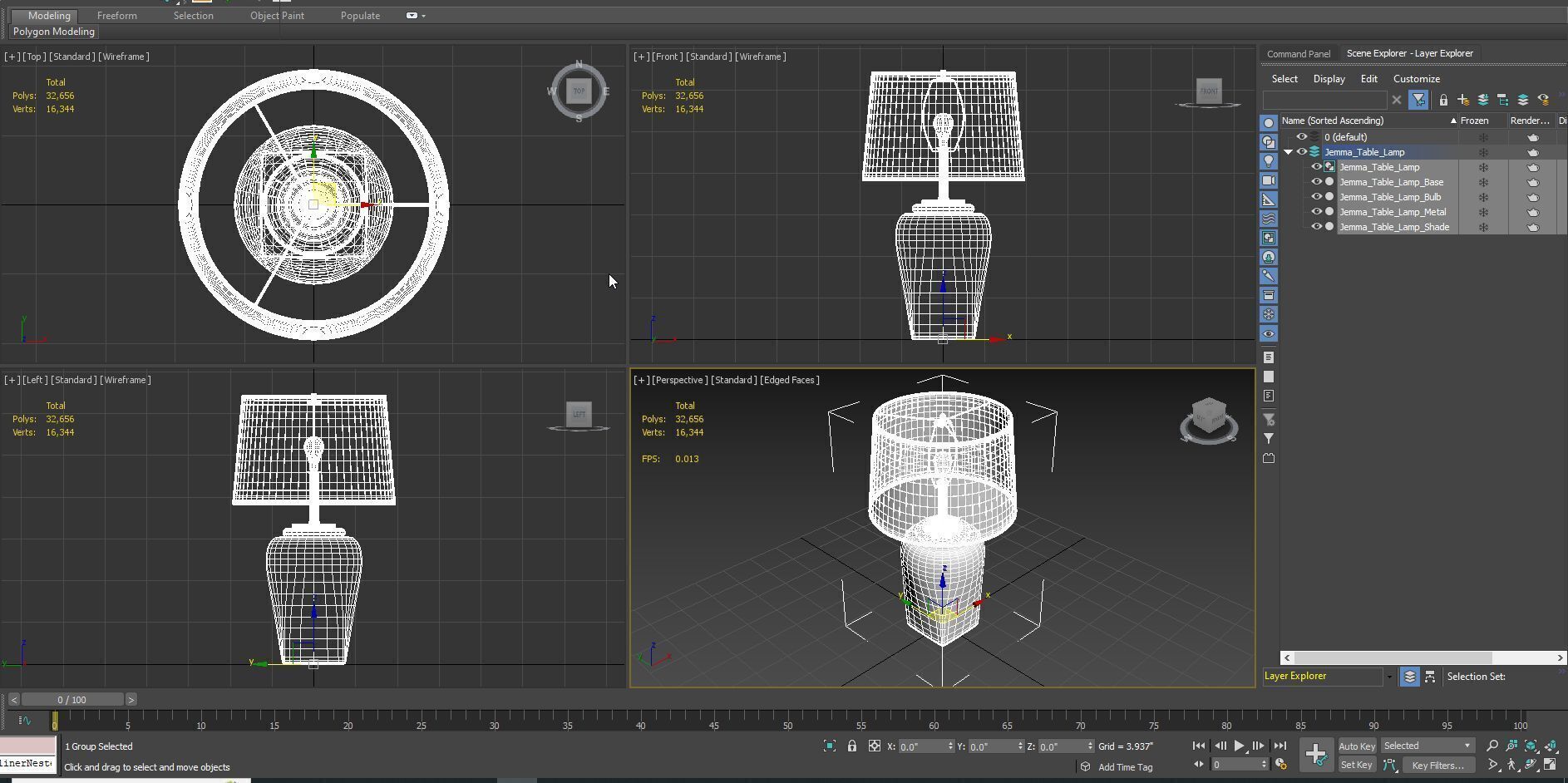This screenshot has width=1568, height=783.
Task: Click the create new layer icon
Action: pyautogui.click(x=1463, y=100)
